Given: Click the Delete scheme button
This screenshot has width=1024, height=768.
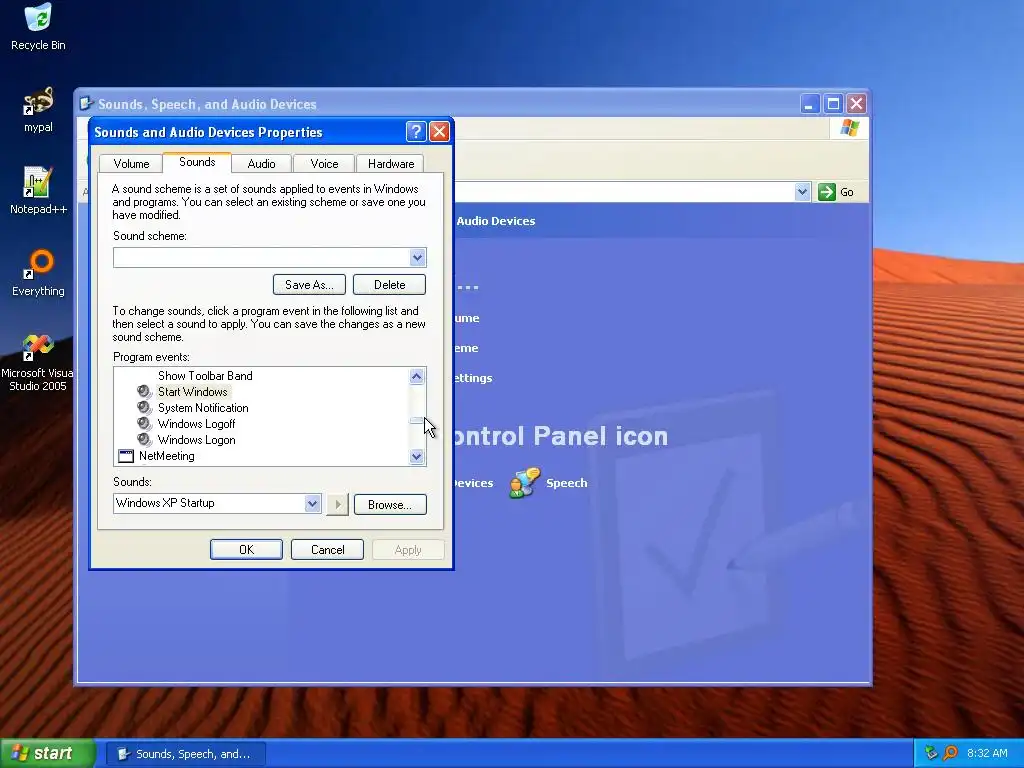Looking at the screenshot, I should 389,285.
